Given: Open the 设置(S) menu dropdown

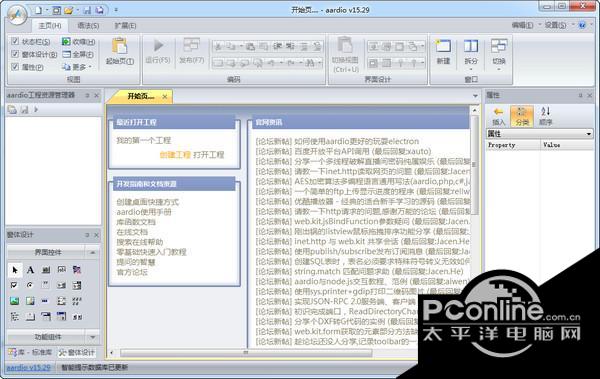Looking at the screenshot, I should coord(559,25).
